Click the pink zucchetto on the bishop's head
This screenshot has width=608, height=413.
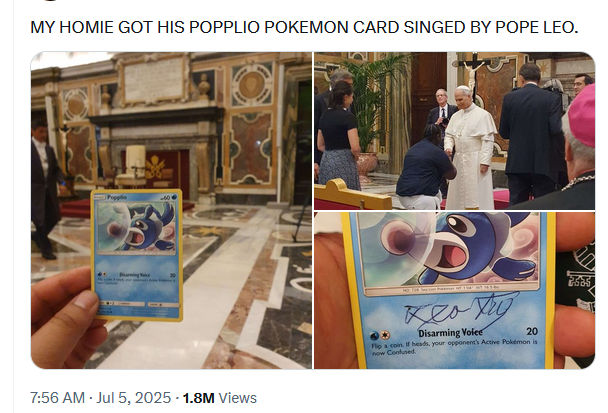pos(582,117)
